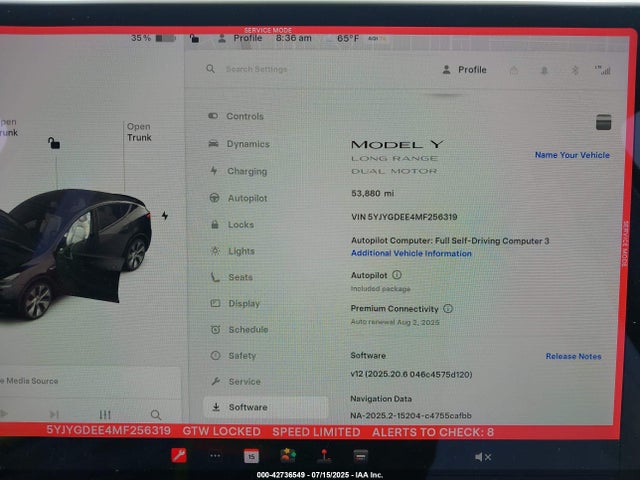Tap software version v12 2025.20.6 text
Screen dimensions: 640x480
point(411,374)
